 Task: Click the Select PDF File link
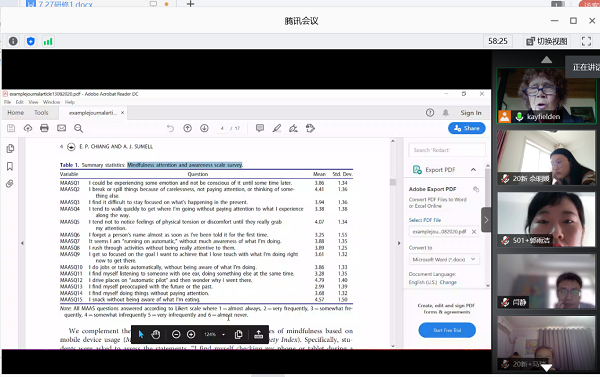point(425,220)
